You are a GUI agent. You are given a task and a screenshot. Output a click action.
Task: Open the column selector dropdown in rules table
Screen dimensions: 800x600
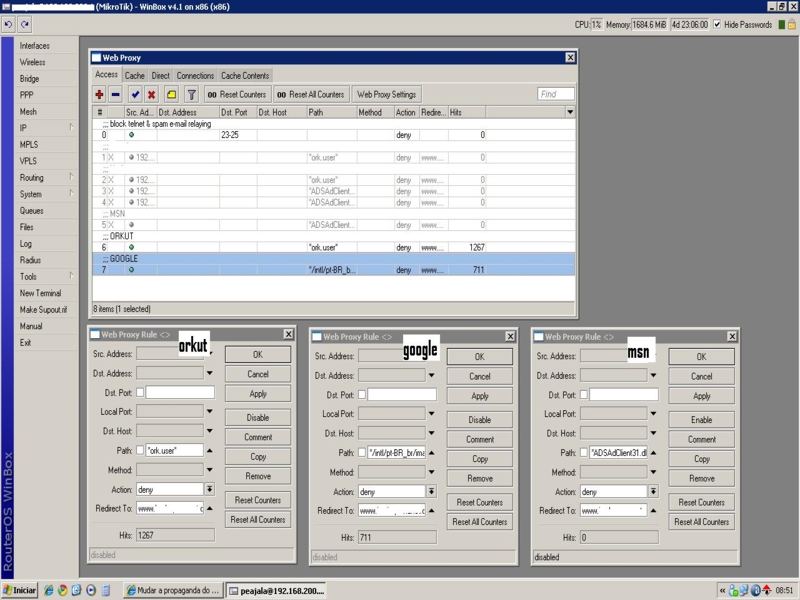pyautogui.click(x=570, y=113)
